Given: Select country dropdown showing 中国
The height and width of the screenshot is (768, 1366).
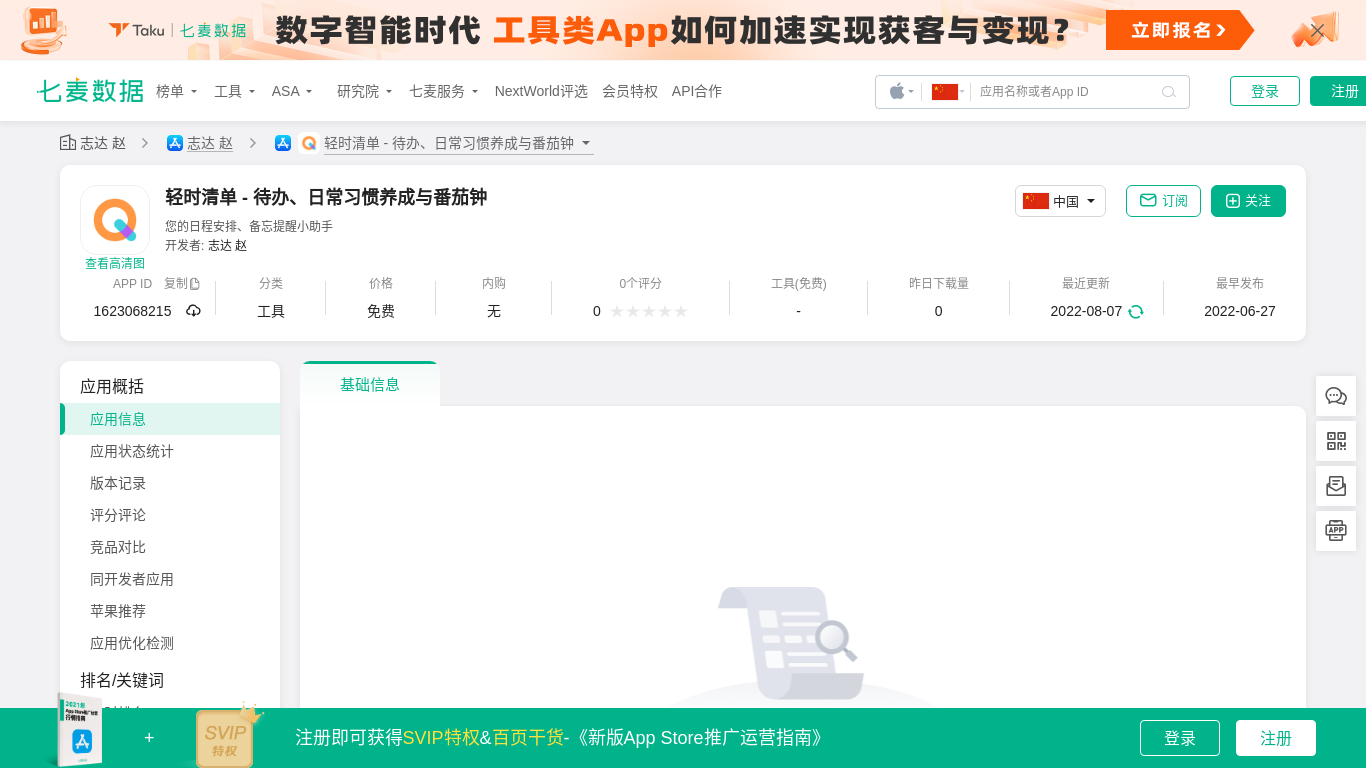Looking at the screenshot, I should (x=1060, y=201).
